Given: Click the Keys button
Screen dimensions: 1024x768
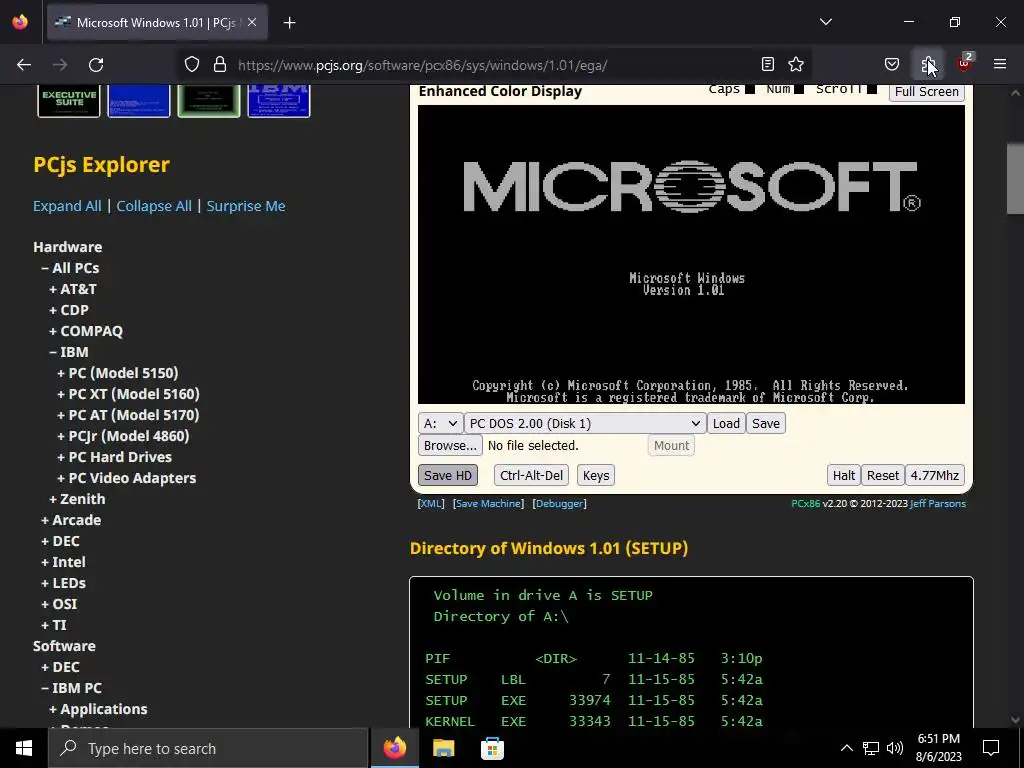Looking at the screenshot, I should tap(596, 475).
